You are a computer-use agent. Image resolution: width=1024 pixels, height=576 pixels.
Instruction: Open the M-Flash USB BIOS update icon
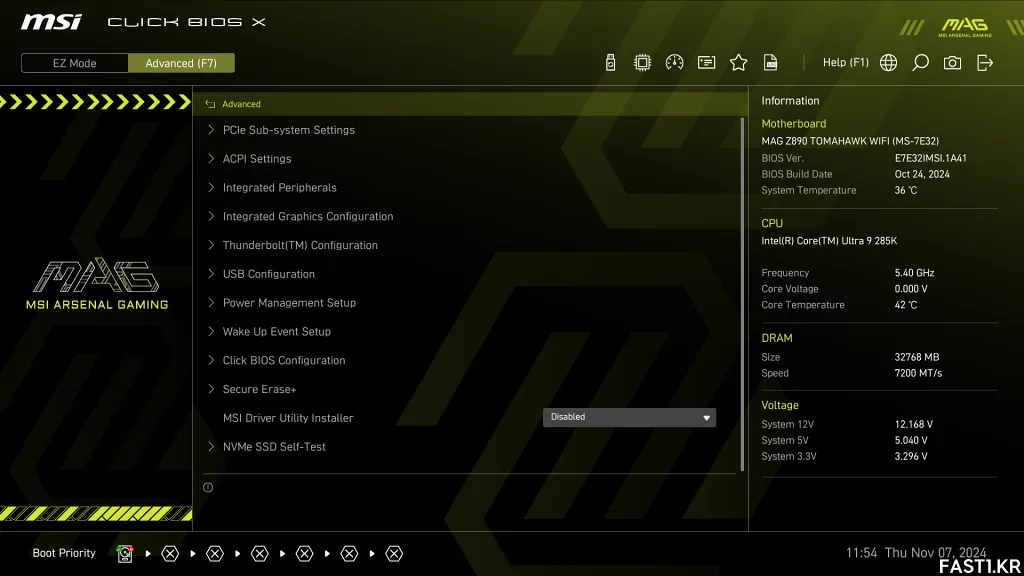point(610,63)
